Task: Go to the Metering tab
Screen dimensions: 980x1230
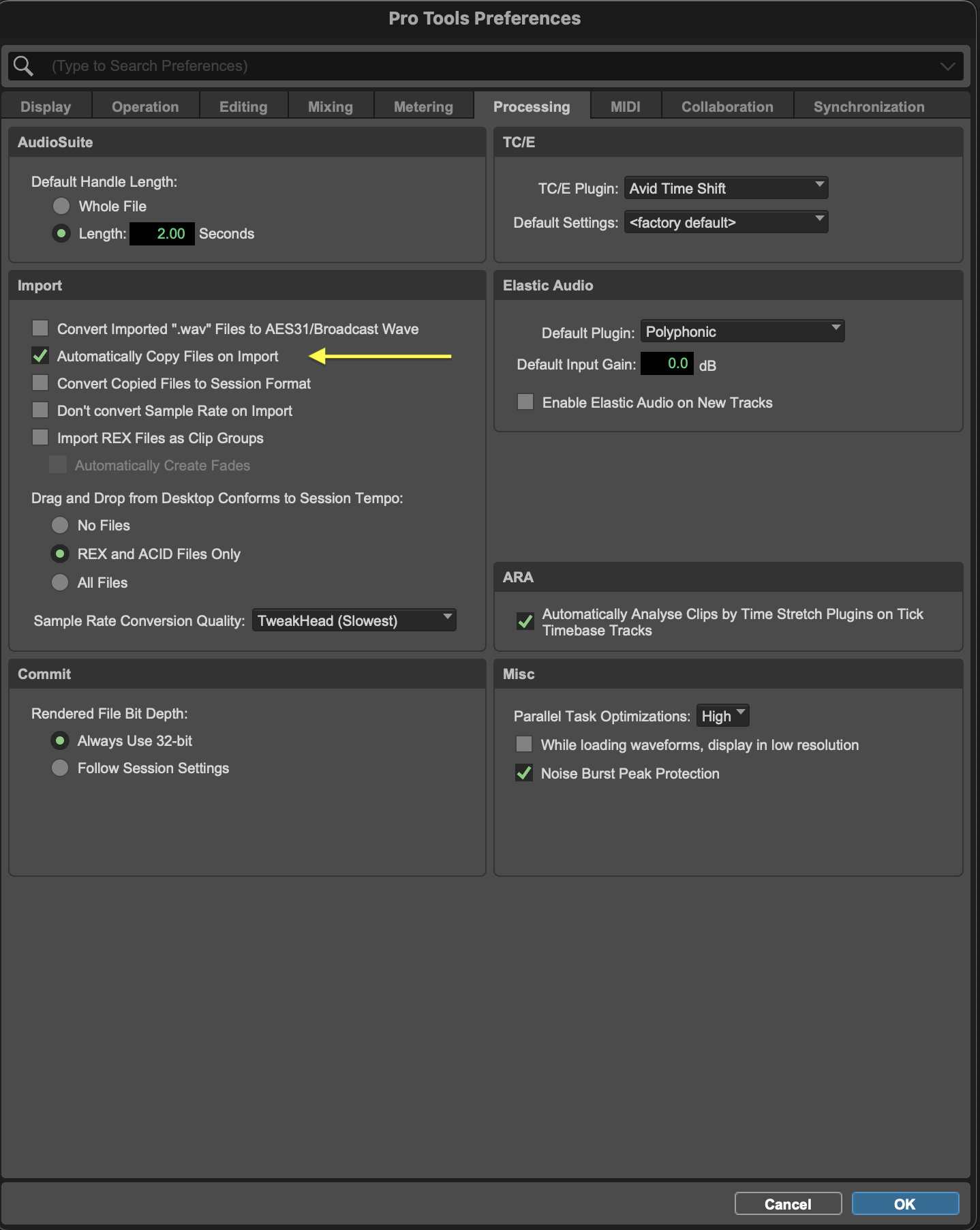Action: coord(423,106)
